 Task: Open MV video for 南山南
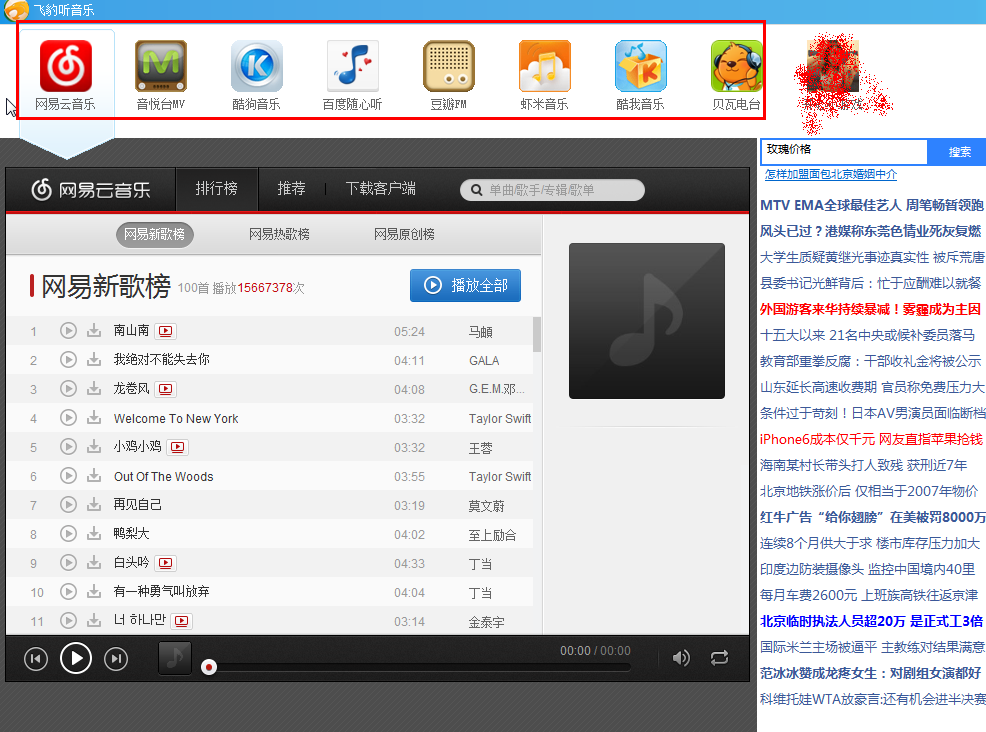tap(165, 331)
